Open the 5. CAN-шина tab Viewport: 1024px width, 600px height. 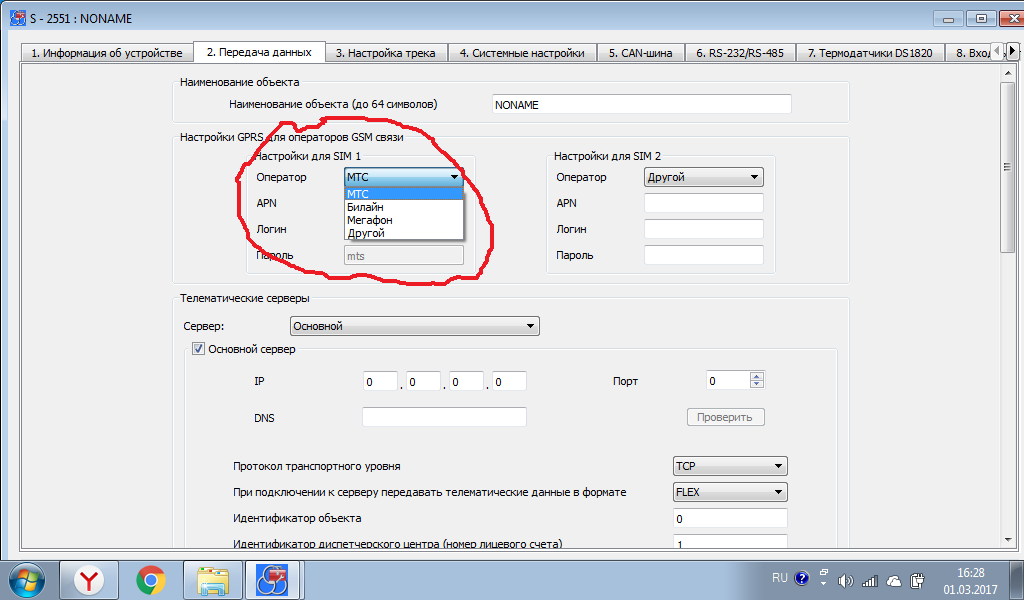tap(640, 53)
